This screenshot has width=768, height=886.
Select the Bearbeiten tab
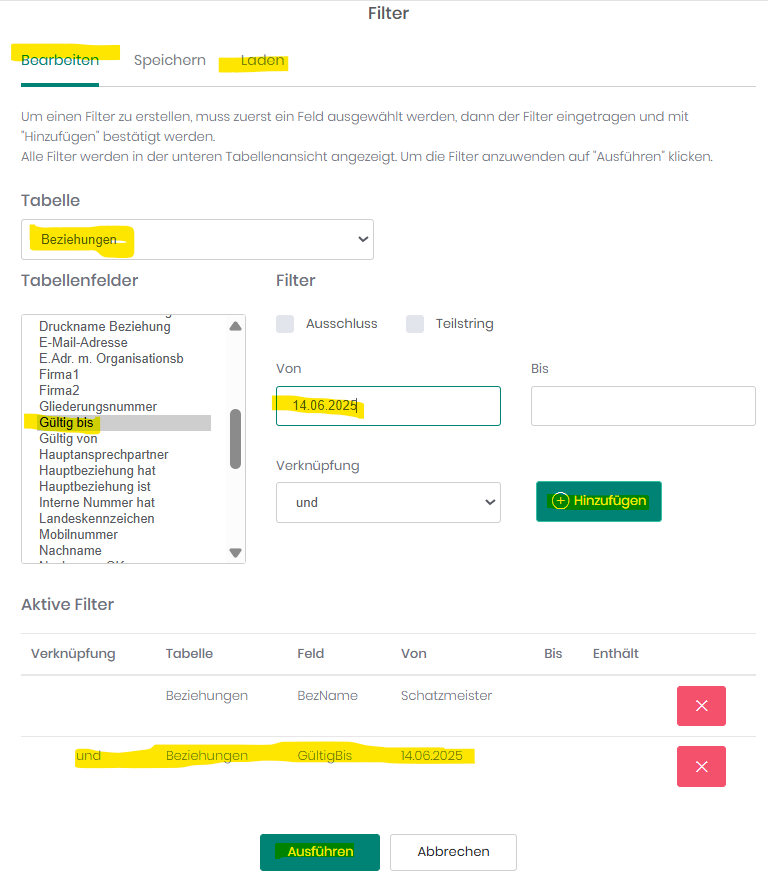click(60, 60)
